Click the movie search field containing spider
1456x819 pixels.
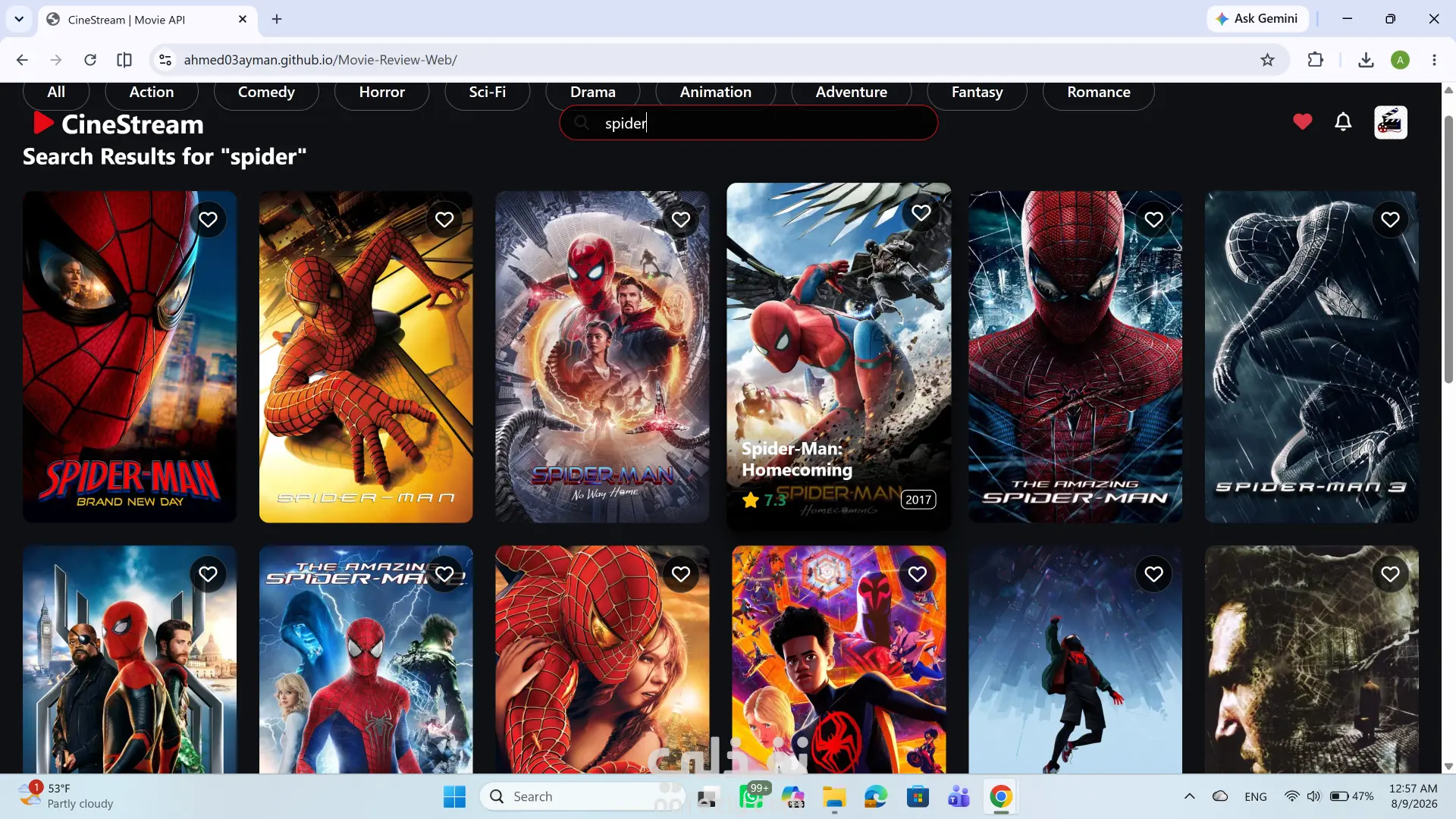click(748, 123)
